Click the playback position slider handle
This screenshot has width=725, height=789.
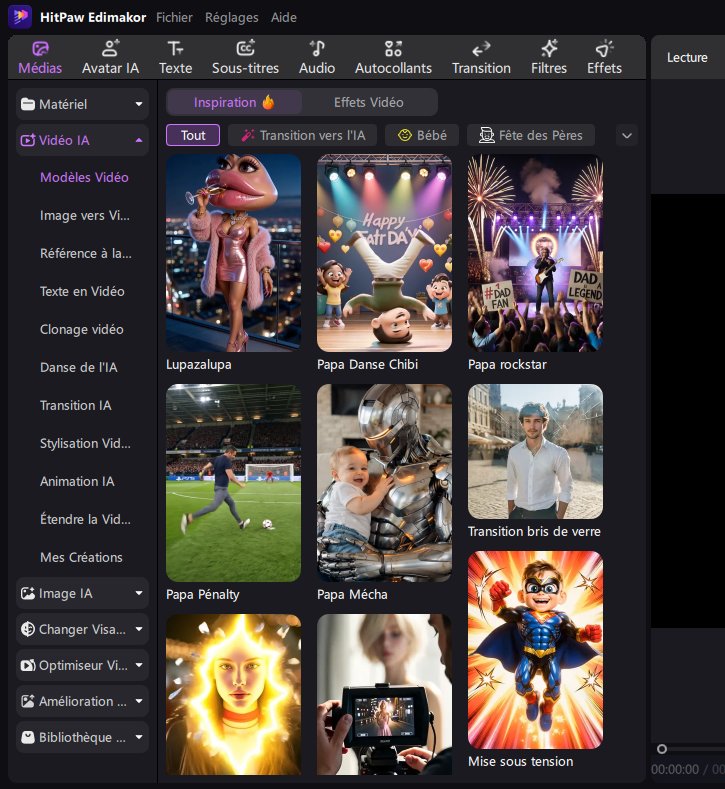click(662, 749)
